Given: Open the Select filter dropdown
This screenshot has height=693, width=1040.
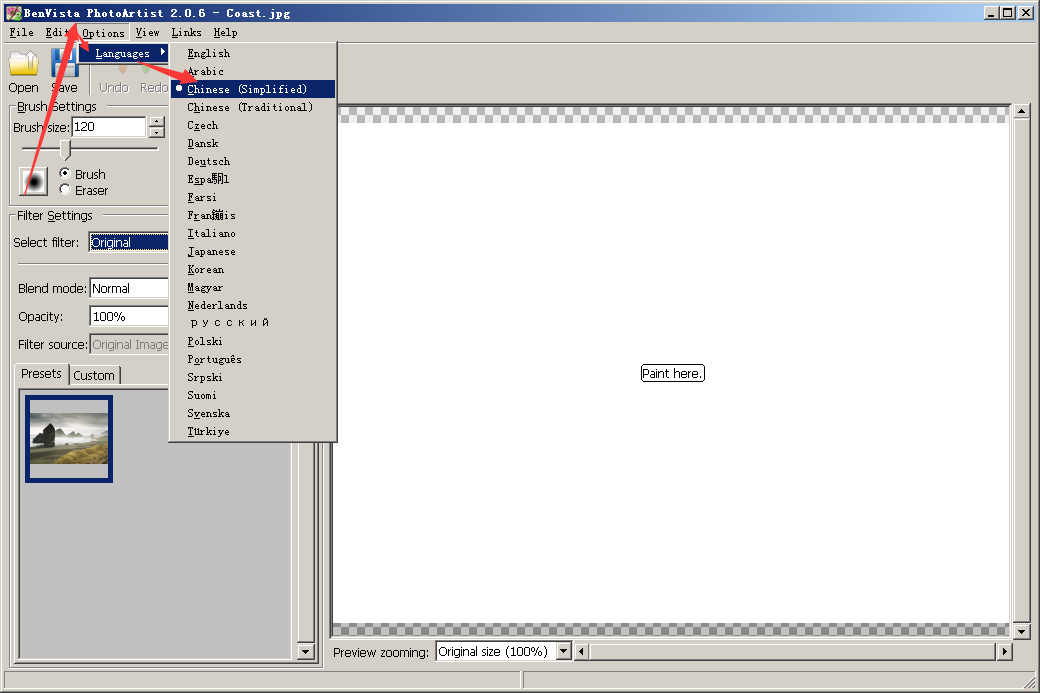Looking at the screenshot, I should (x=129, y=243).
